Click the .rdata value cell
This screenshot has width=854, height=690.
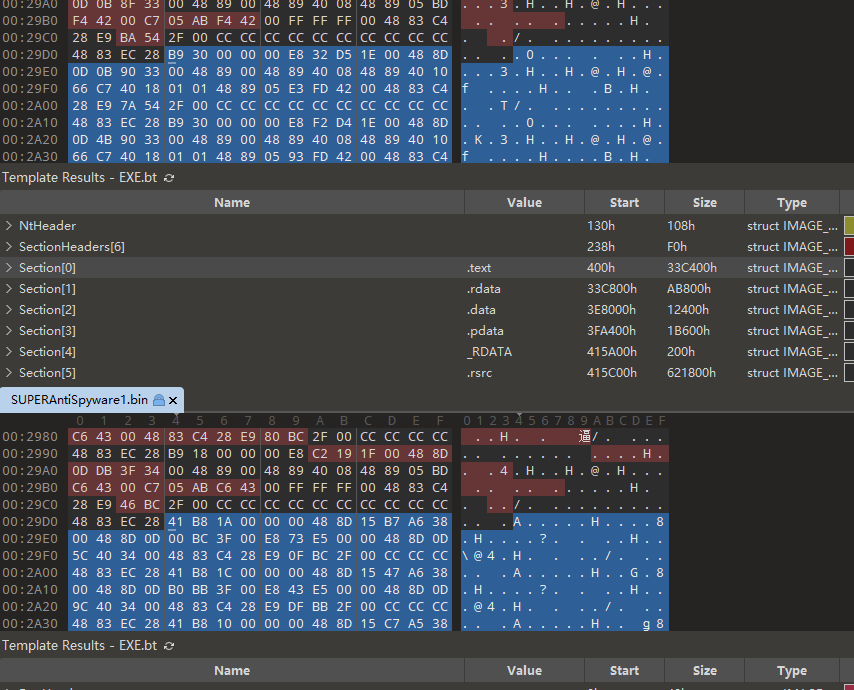tap(483, 289)
